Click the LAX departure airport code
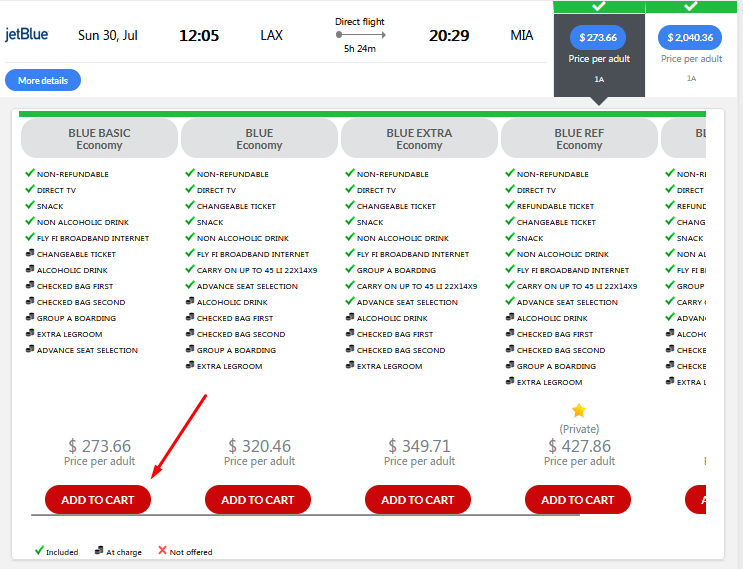 point(272,36)
